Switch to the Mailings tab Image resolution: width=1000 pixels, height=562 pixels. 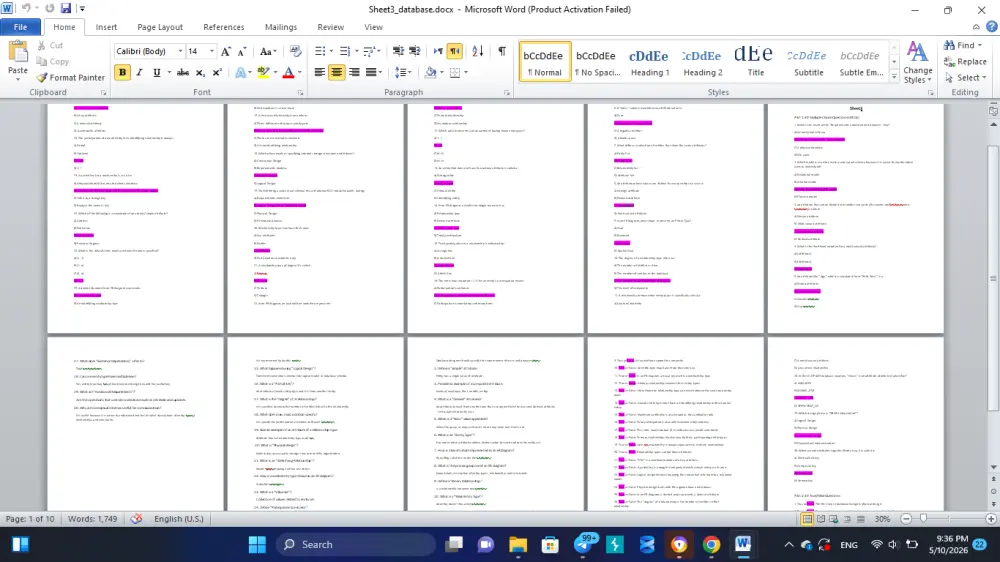pos(281,27)
